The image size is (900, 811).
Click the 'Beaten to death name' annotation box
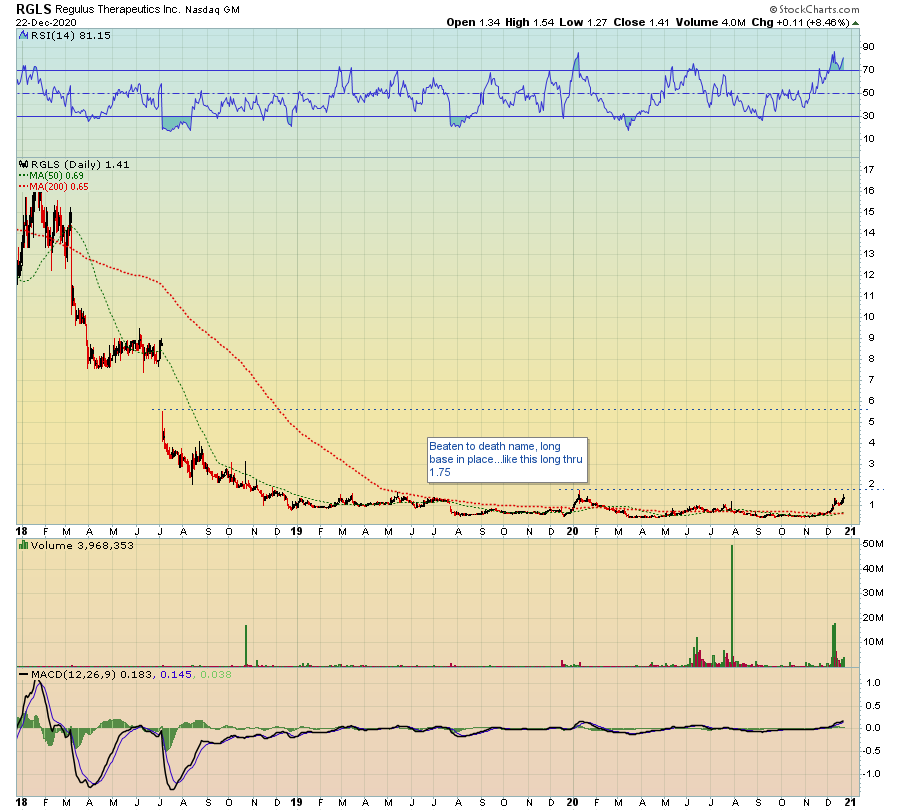point(507,460)
